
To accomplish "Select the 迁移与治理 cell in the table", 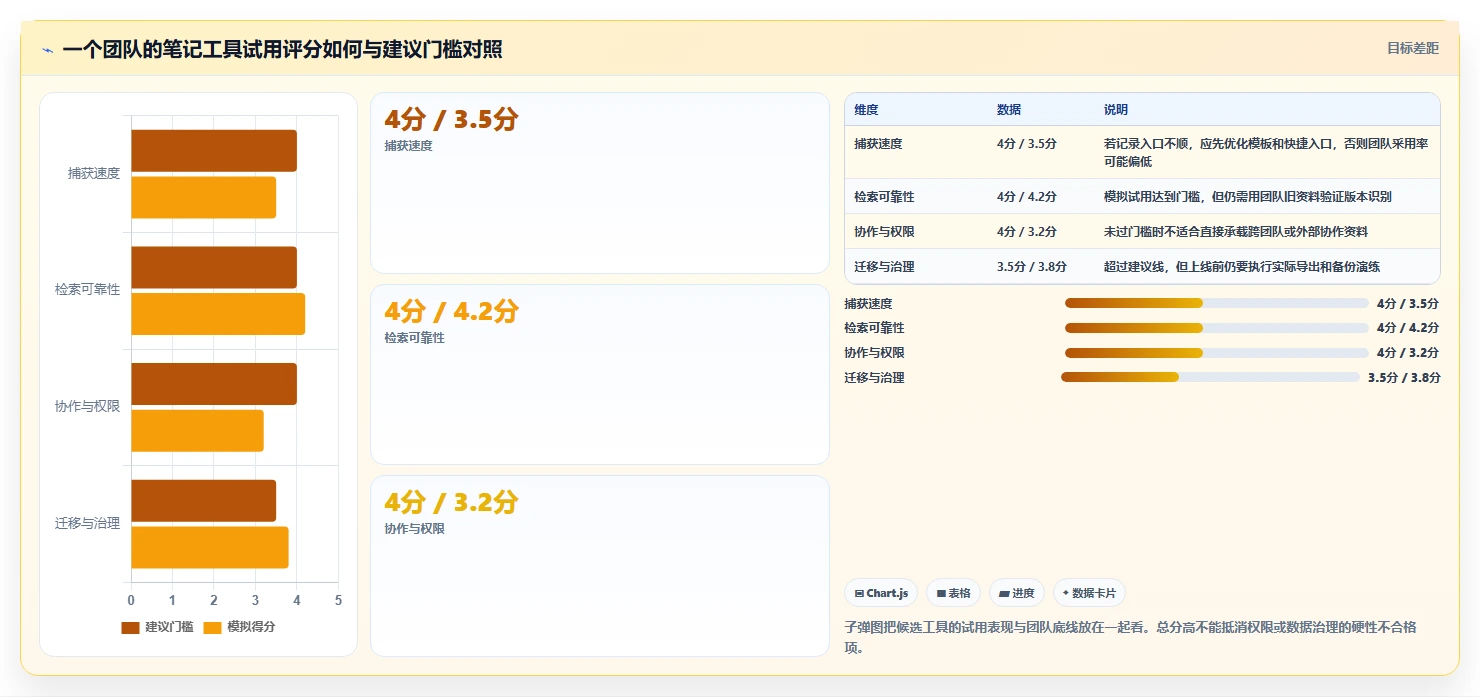I will coord(884,267).
